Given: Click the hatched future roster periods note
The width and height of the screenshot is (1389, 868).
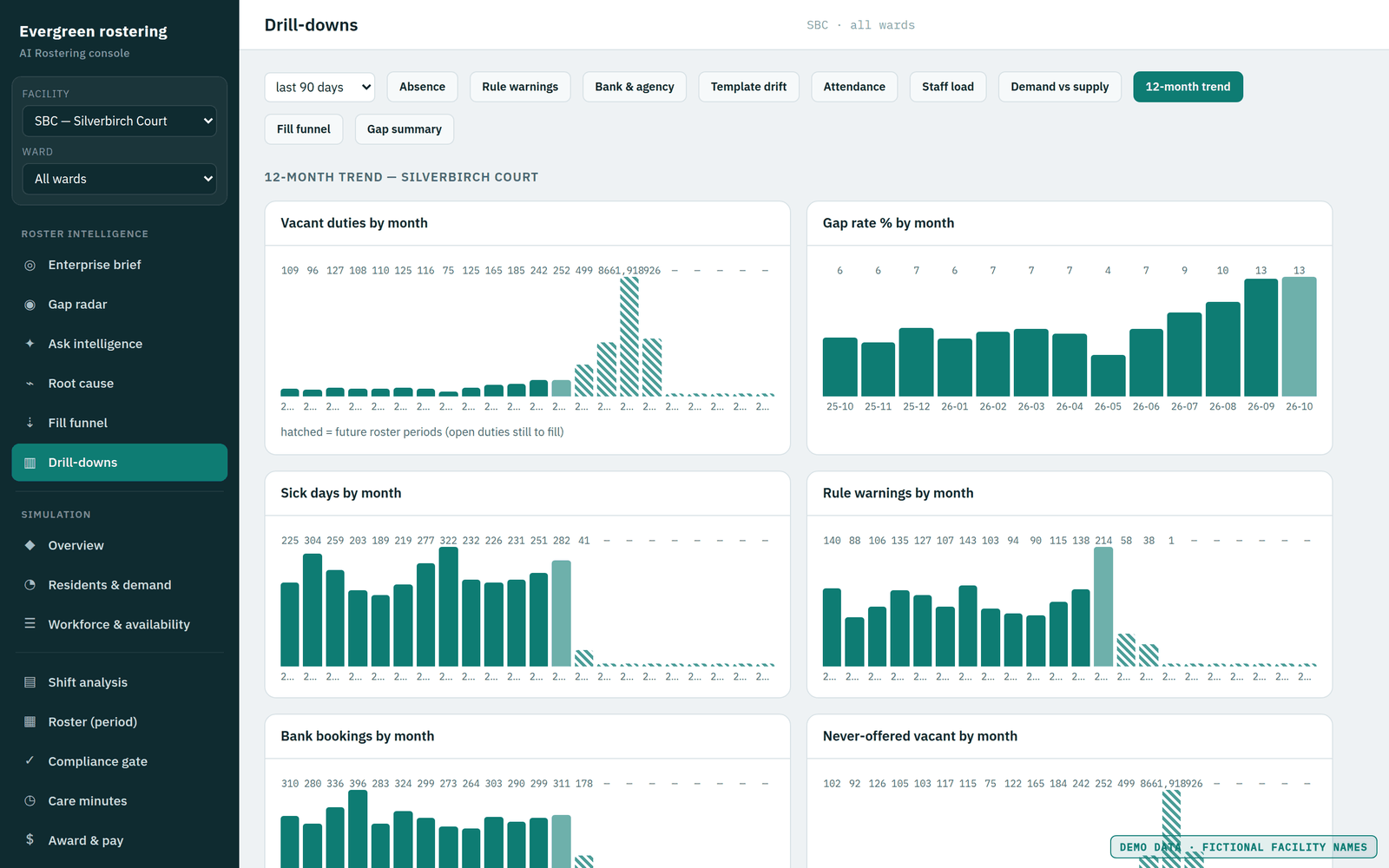Looking at the screenshot, I should (x=422, y=432).
